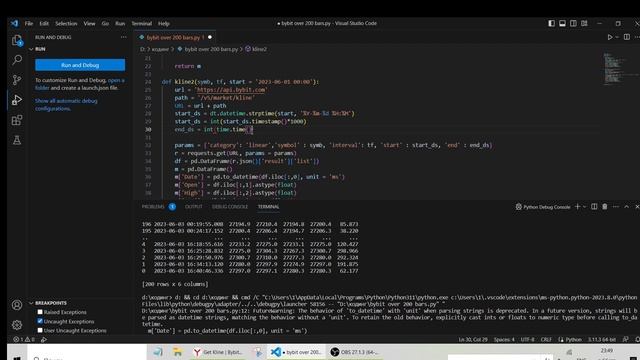Click the bybit over 200 bars.py breadcrumb
The height and width of the screenshot is (360, 640).
tap(207, 49)
